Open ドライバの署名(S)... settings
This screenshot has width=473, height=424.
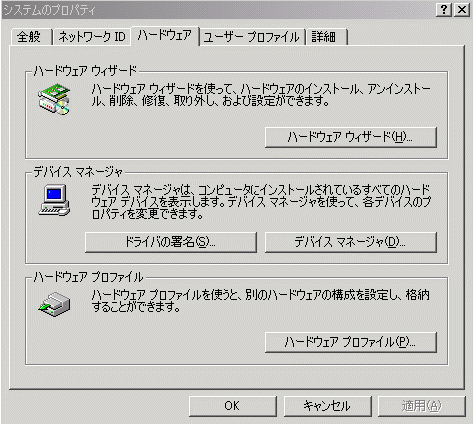point(171,242)
